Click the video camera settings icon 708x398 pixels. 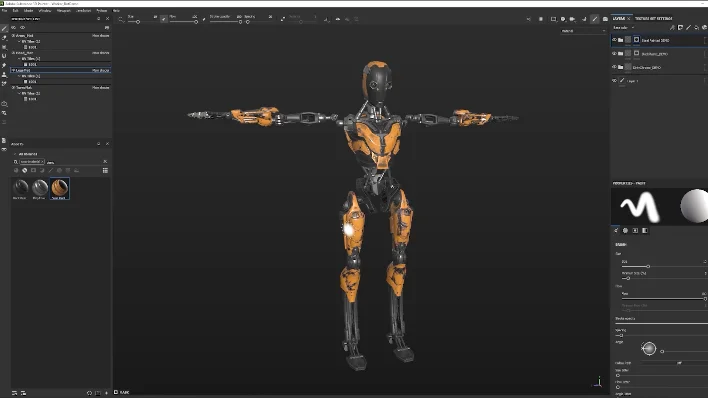tap(573, 19)
